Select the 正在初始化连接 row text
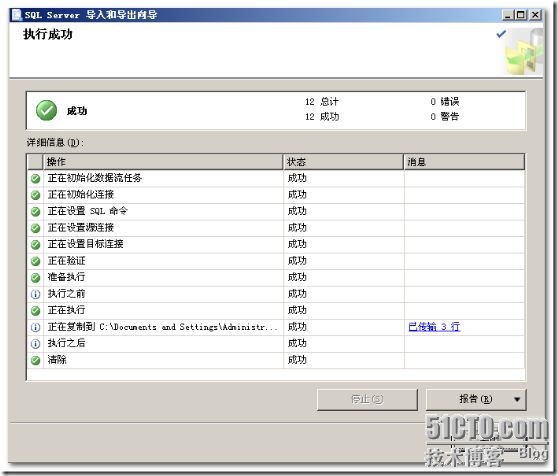This screenshot has width=558, height=476. coord(81,195)
